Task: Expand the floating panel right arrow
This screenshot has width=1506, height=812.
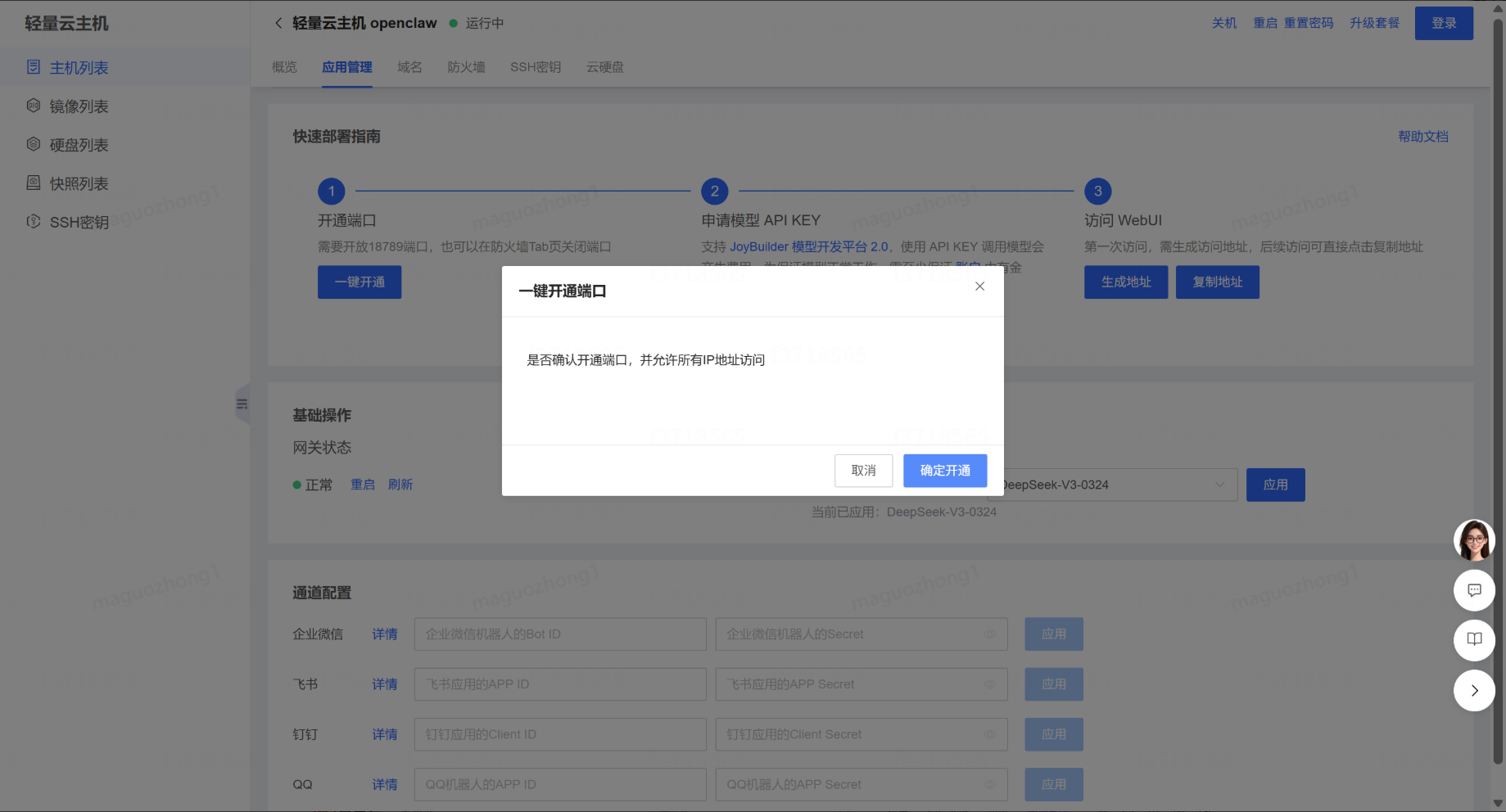Action: [x=1474, y=691]
